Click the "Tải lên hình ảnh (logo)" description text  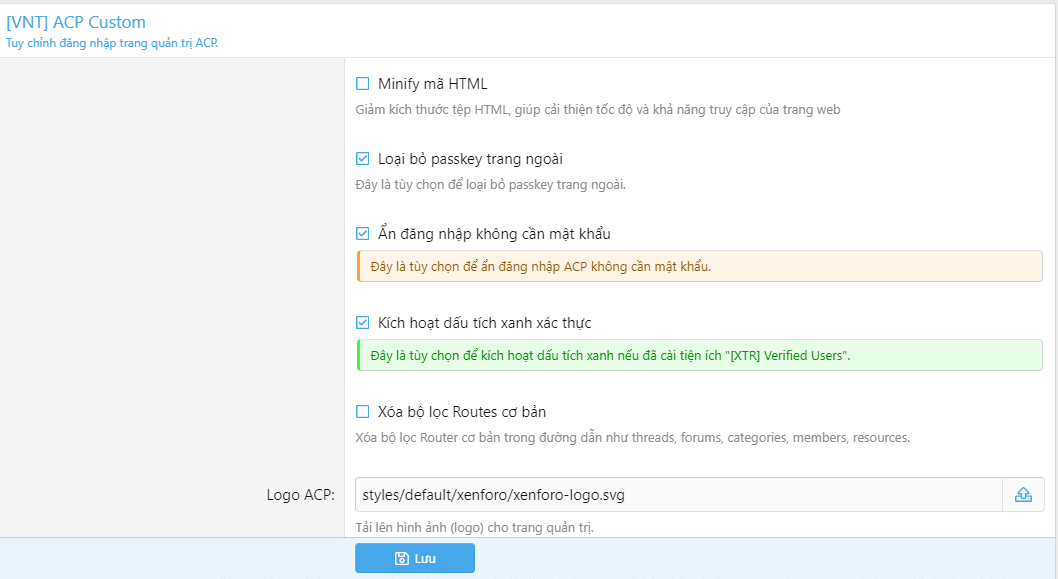(474, 527)
